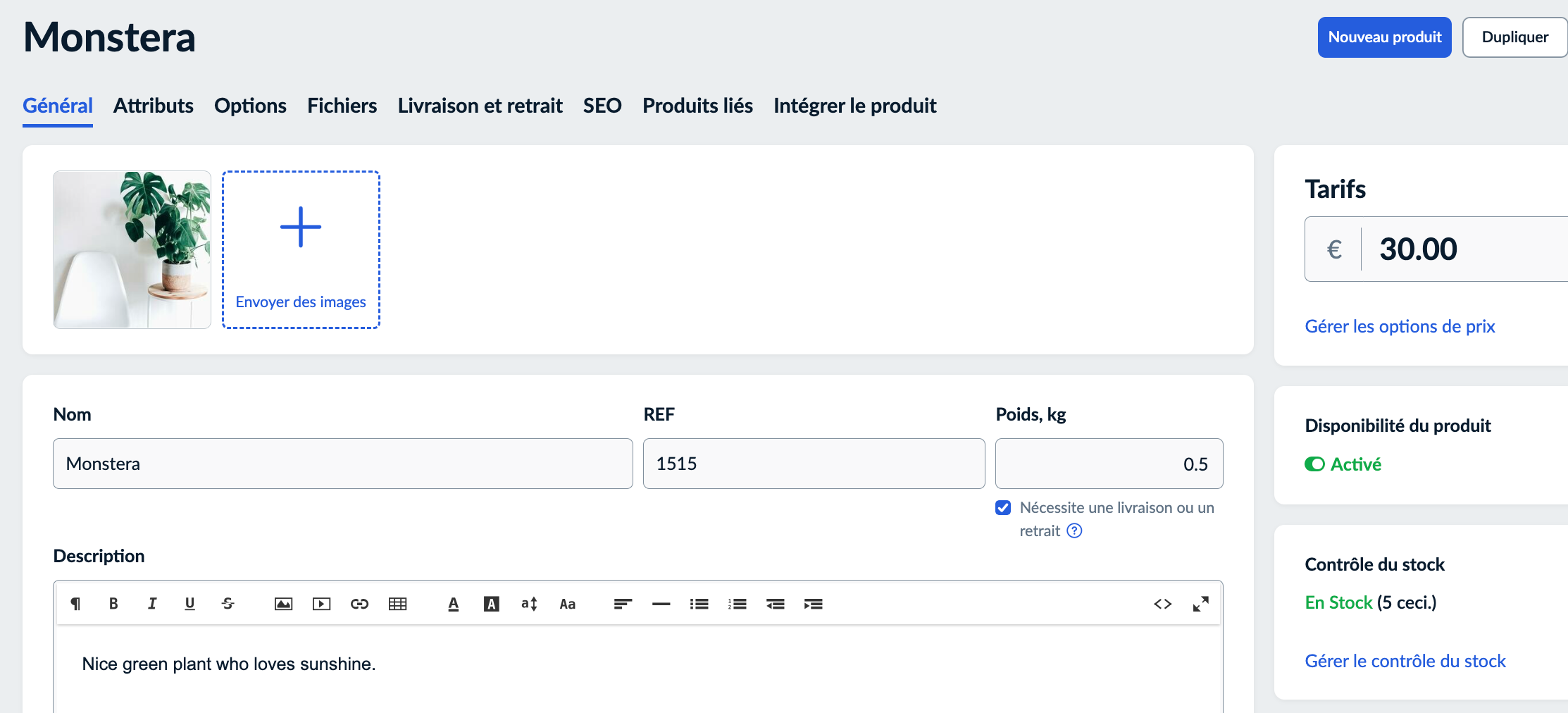Insert a table in the description
This screenshot has width=1568, height=713.
(397, 604)
